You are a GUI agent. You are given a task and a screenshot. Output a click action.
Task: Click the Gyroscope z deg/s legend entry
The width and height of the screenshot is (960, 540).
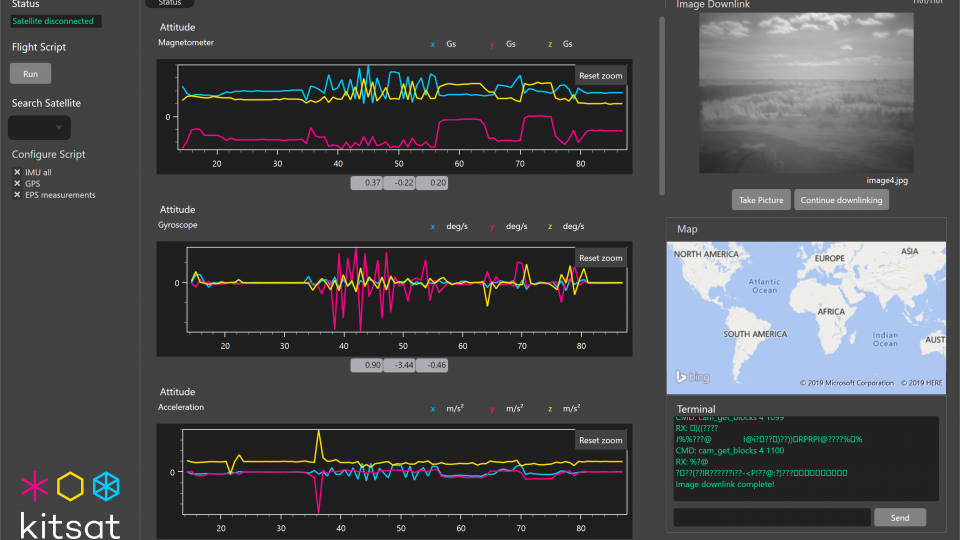(566, 227)
